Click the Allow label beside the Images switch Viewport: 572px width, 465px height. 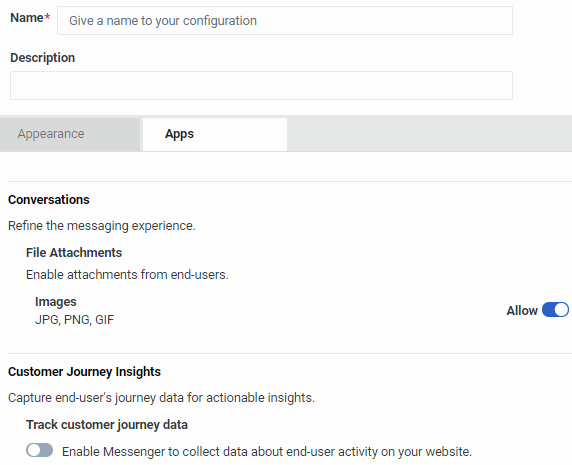coord(522,310)
